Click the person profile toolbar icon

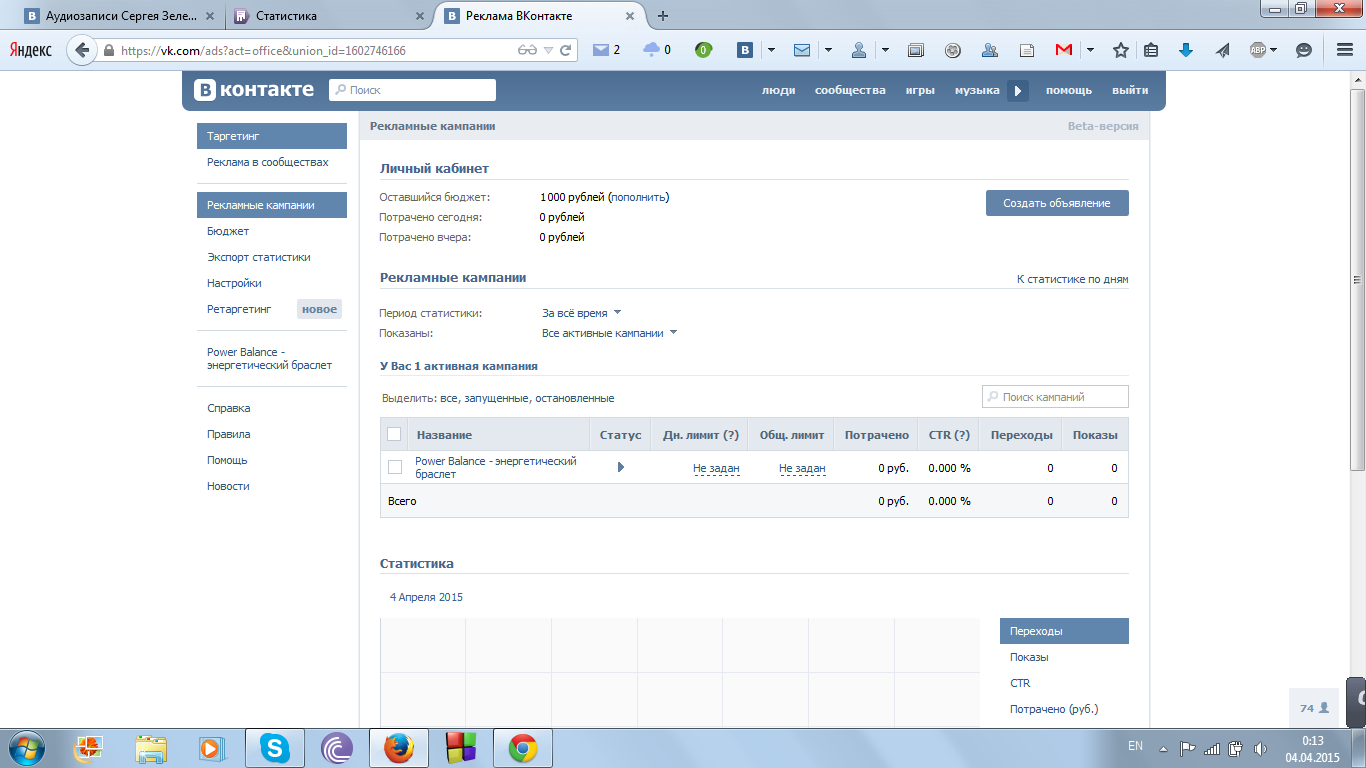859,50
